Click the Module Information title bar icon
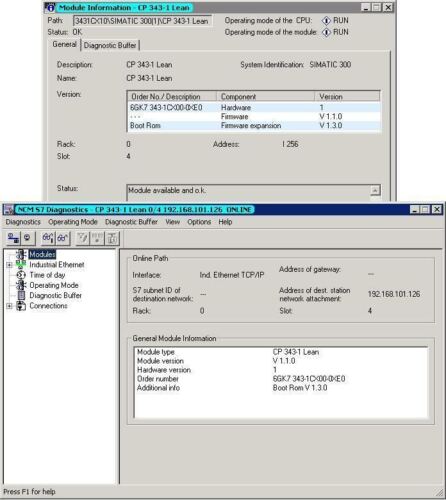This screenshot has width=446, height=500. 50,8
